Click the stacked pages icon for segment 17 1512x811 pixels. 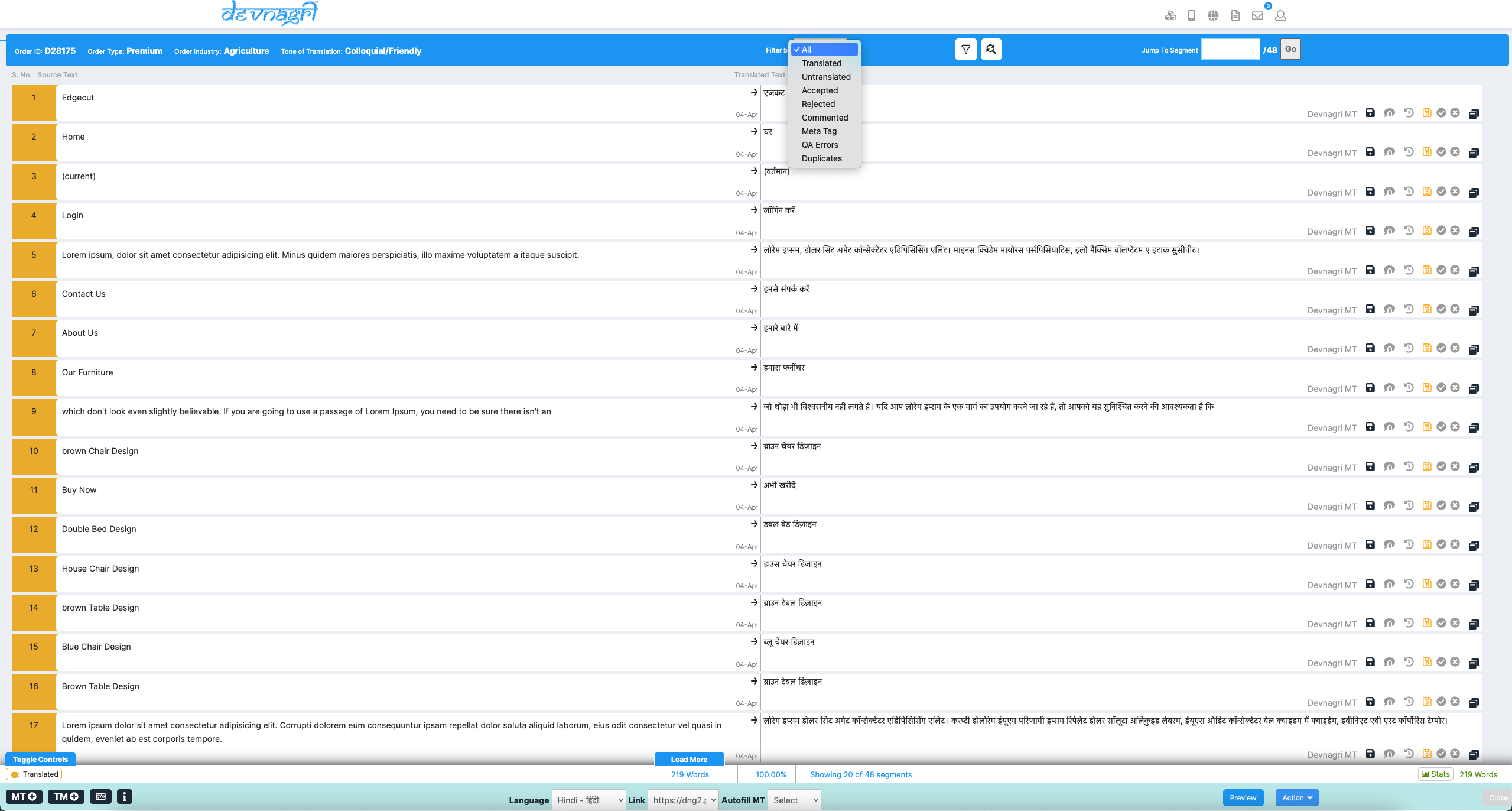coord(1474,755)
